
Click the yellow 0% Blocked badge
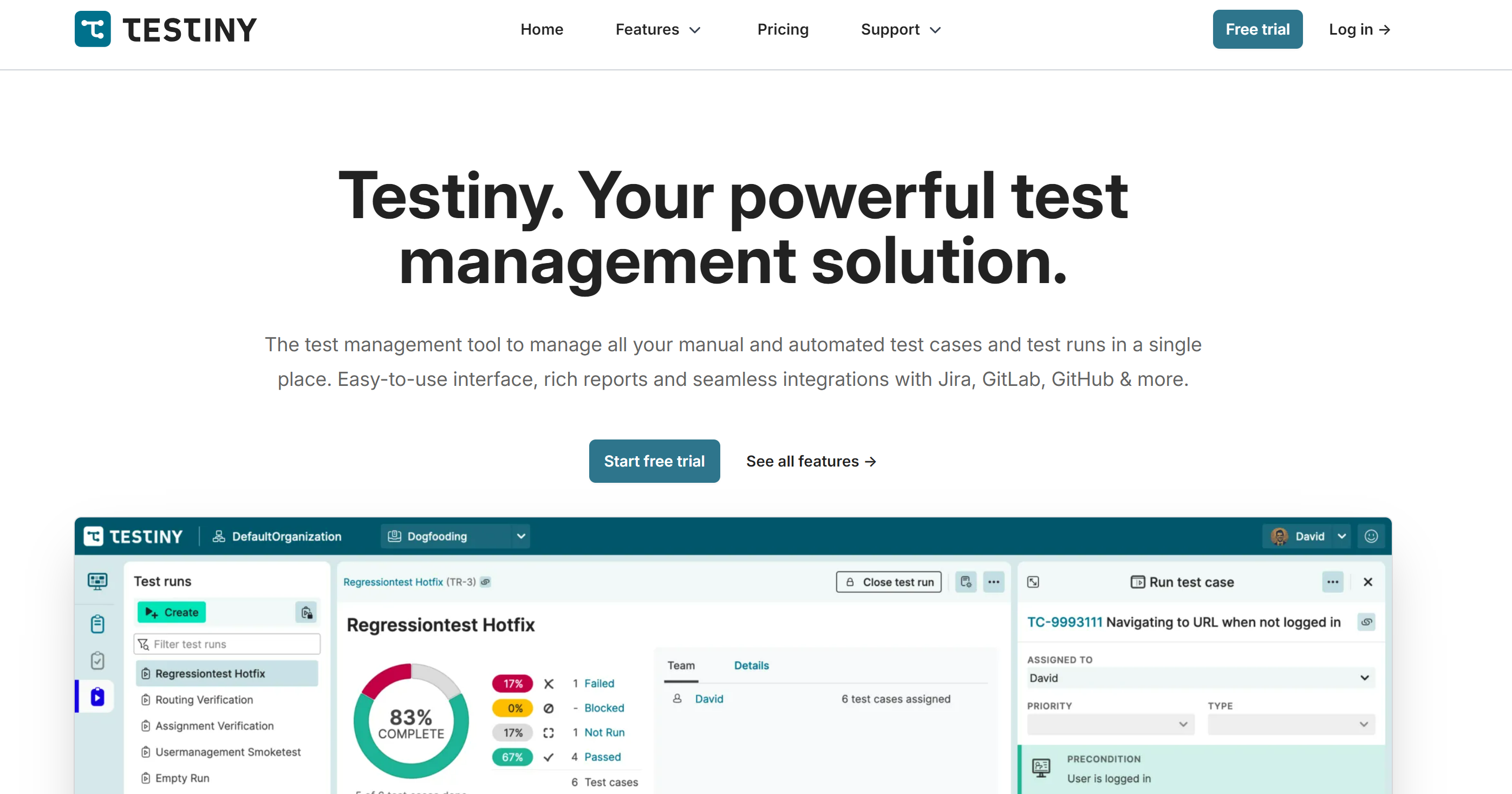[x=512, y=708]
